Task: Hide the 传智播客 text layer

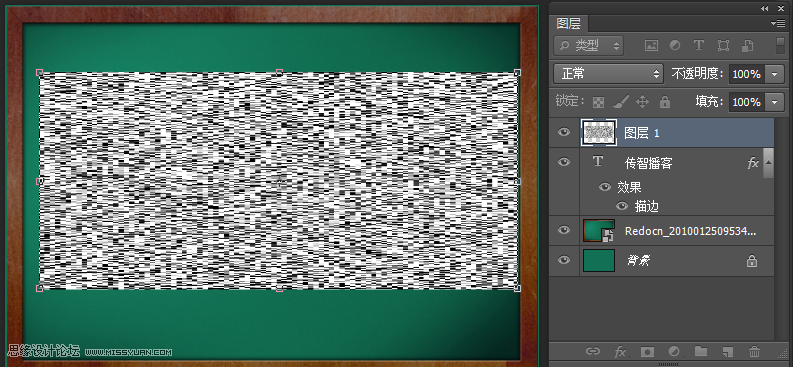Action: tap(564, 162)
